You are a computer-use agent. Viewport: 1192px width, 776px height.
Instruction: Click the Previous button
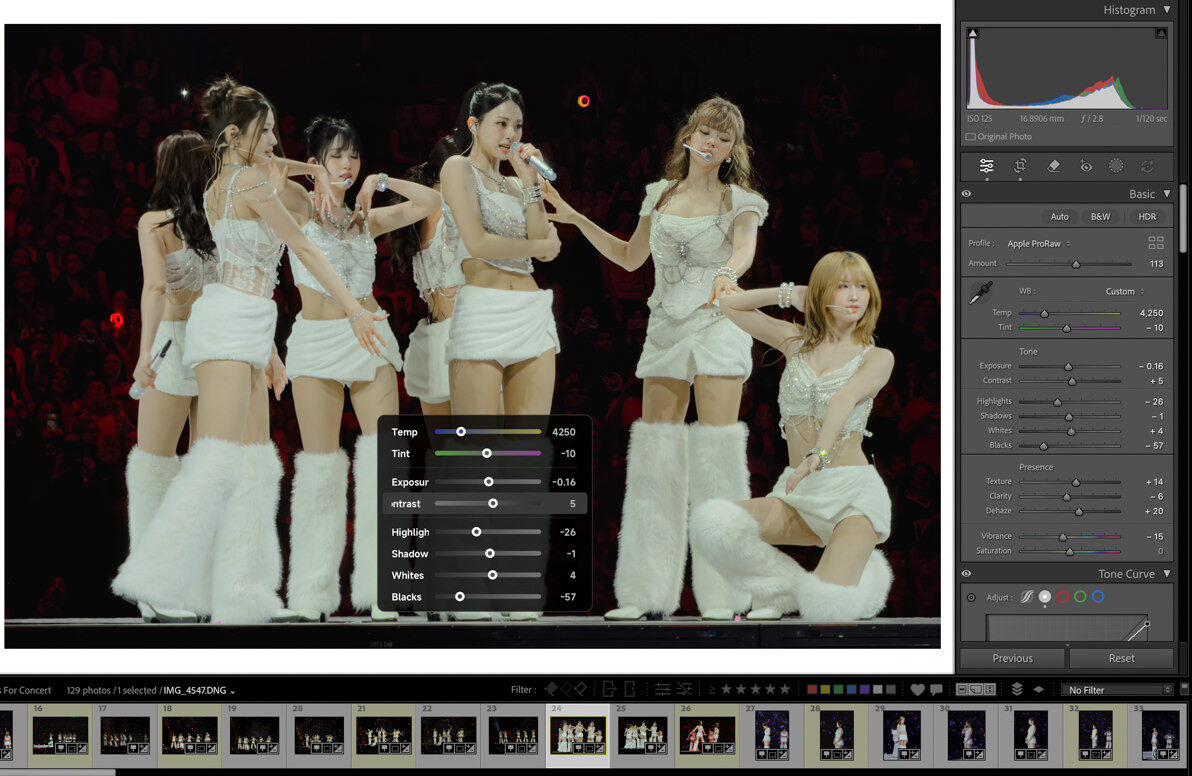pos(1012,658)
